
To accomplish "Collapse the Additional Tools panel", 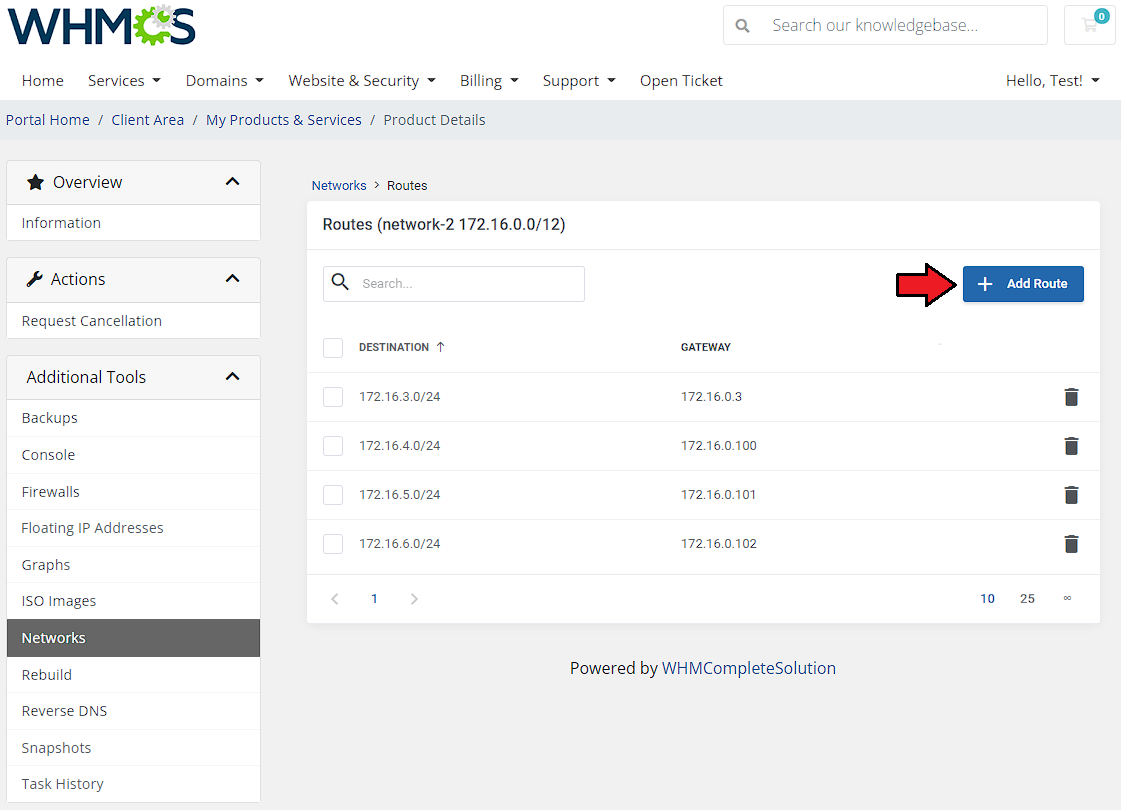I will point(232,376).
